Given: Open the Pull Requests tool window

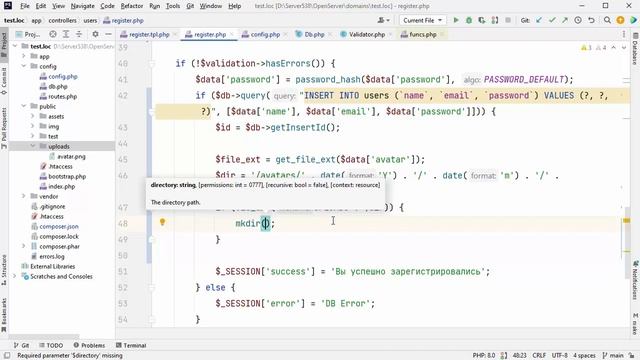Looking at the screenshot, I should click(4, 128).
